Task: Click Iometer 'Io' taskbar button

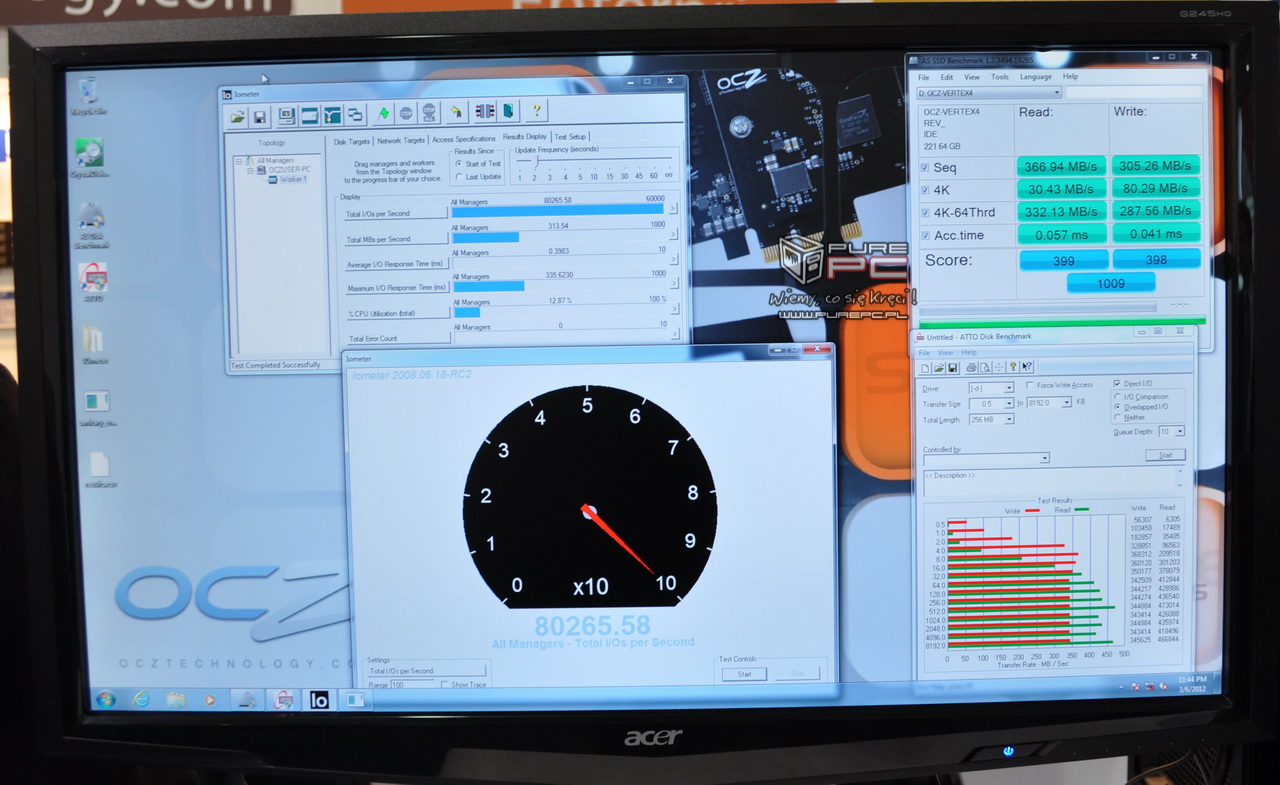Action: [319, 700]
